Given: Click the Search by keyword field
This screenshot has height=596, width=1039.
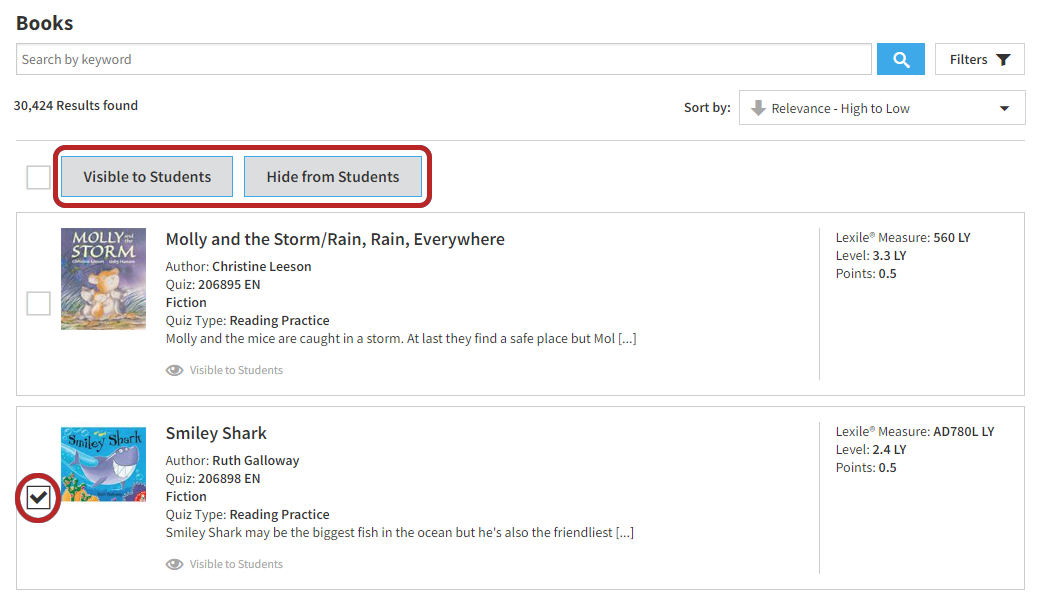Looking at the screenshot, I should 443,59.
